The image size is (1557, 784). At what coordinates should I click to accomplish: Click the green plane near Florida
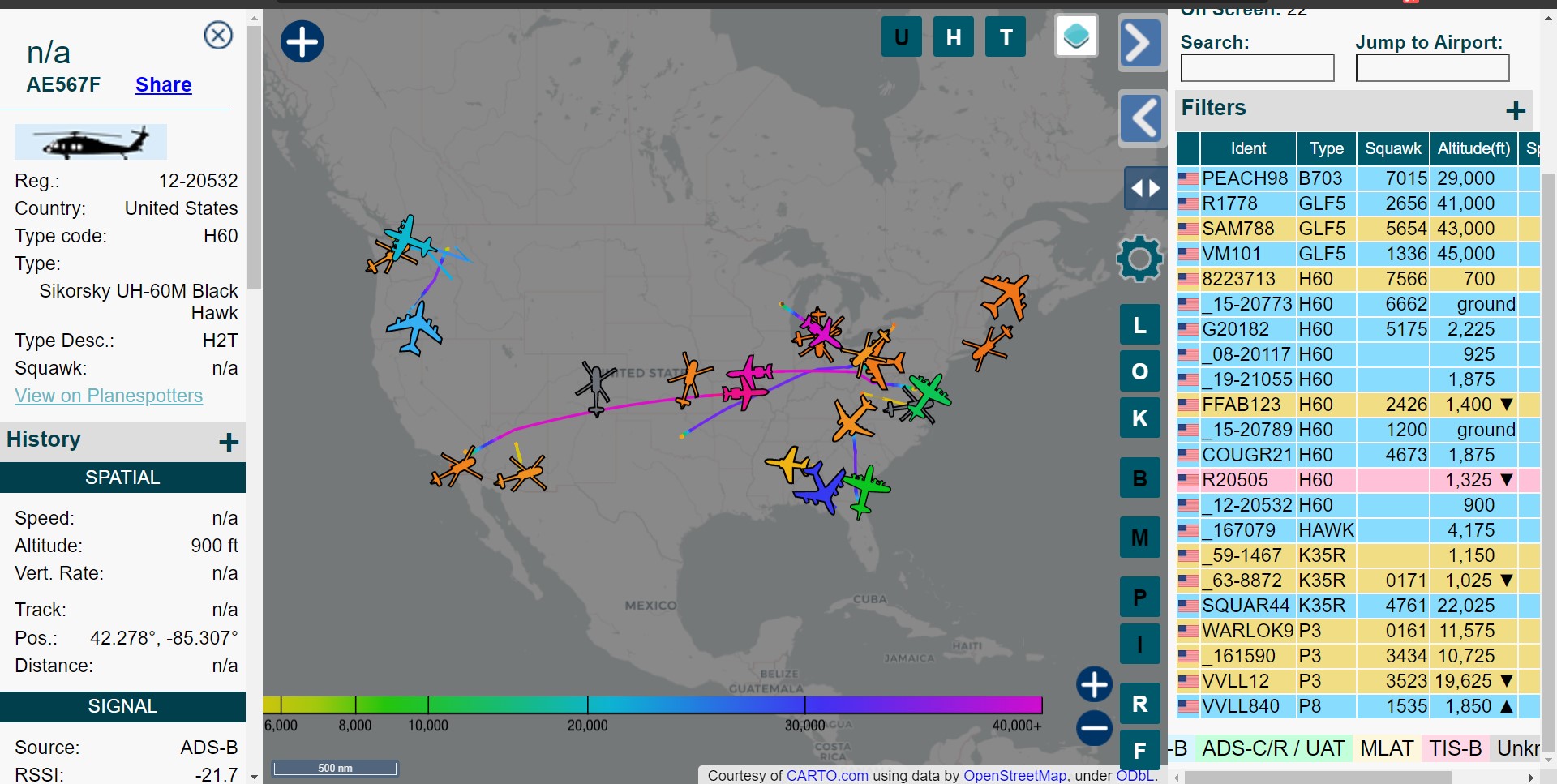[866, 491]
